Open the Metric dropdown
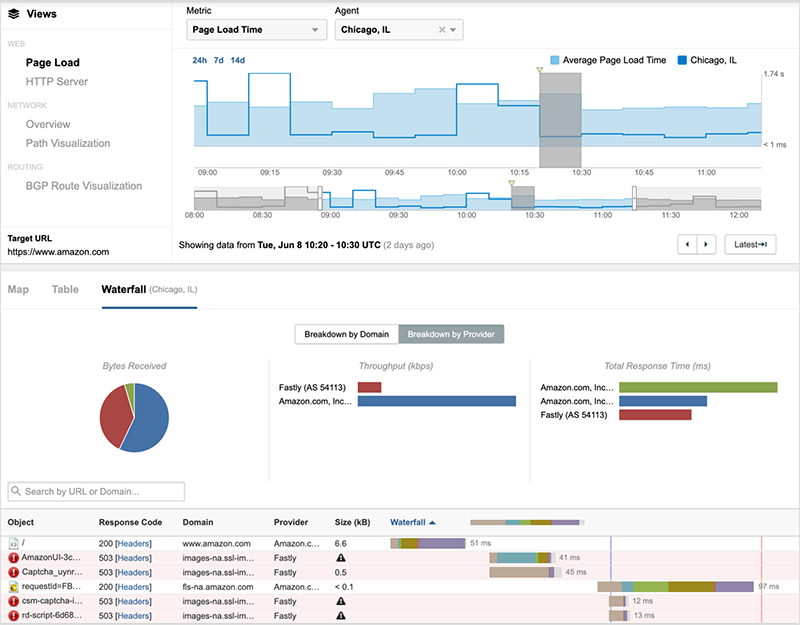Image resolution: width=800 pixels, height=625 pixels. coord(257,30)
